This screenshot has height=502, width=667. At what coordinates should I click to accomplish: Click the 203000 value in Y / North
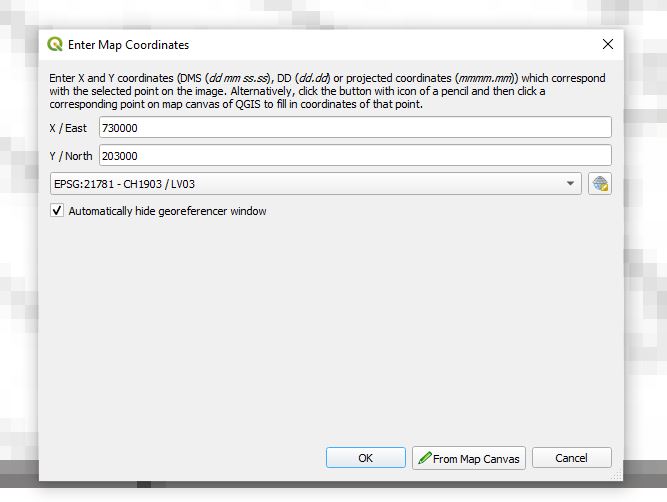[x=121, y=156]
